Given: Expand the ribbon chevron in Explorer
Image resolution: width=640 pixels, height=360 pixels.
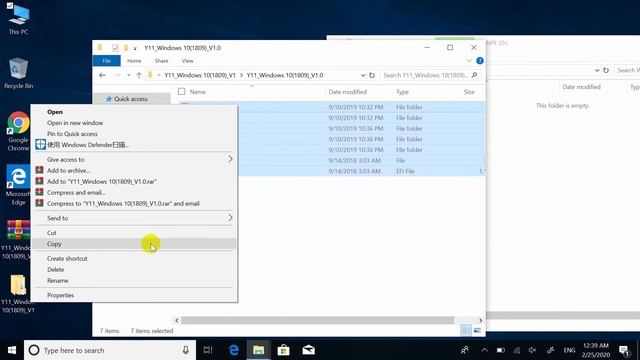Looking at the screenshot, I should 469,61.
